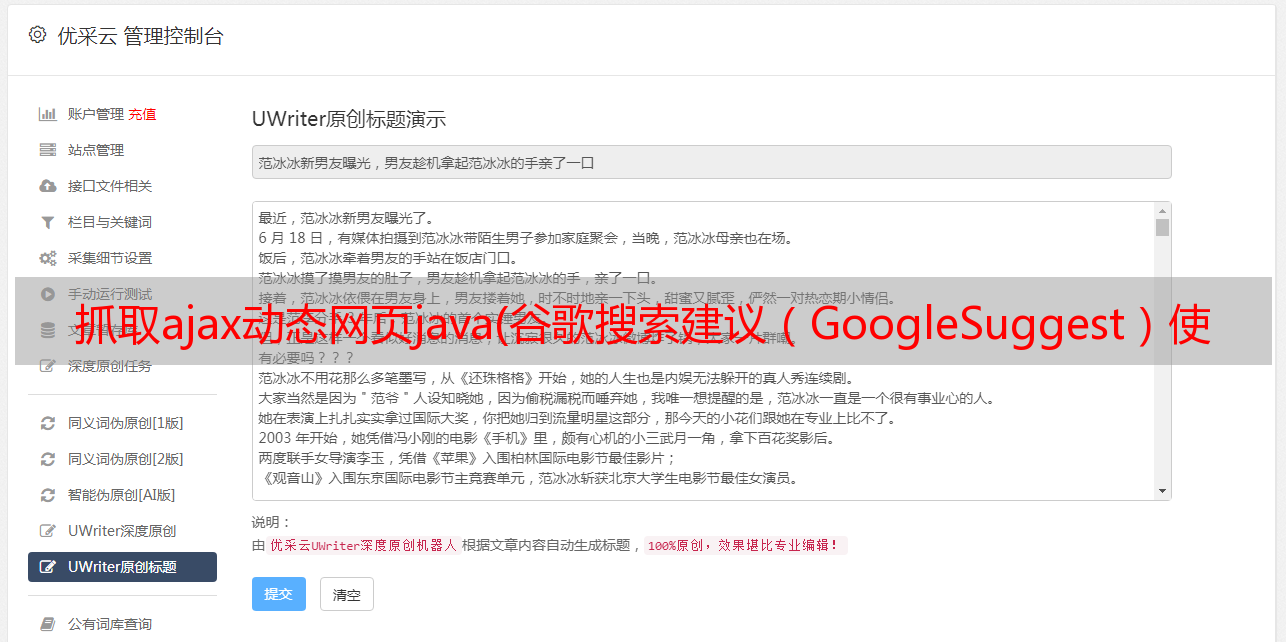Screen dimensions: 1286x642
Task: Click the line starting 两度联手女导演李玉
Action: 468,458
